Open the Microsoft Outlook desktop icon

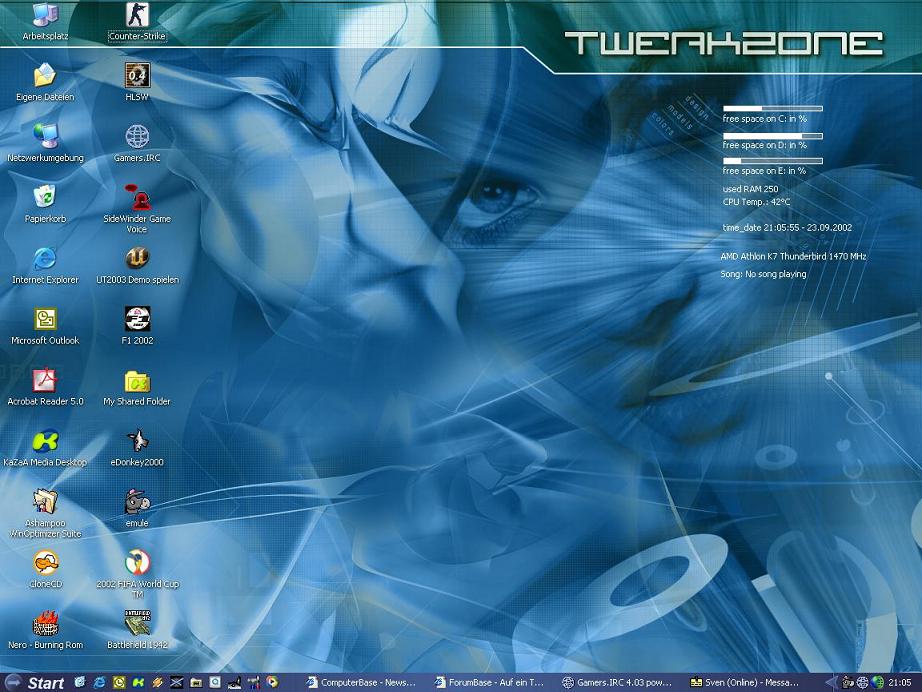click(x=45, y=326)
